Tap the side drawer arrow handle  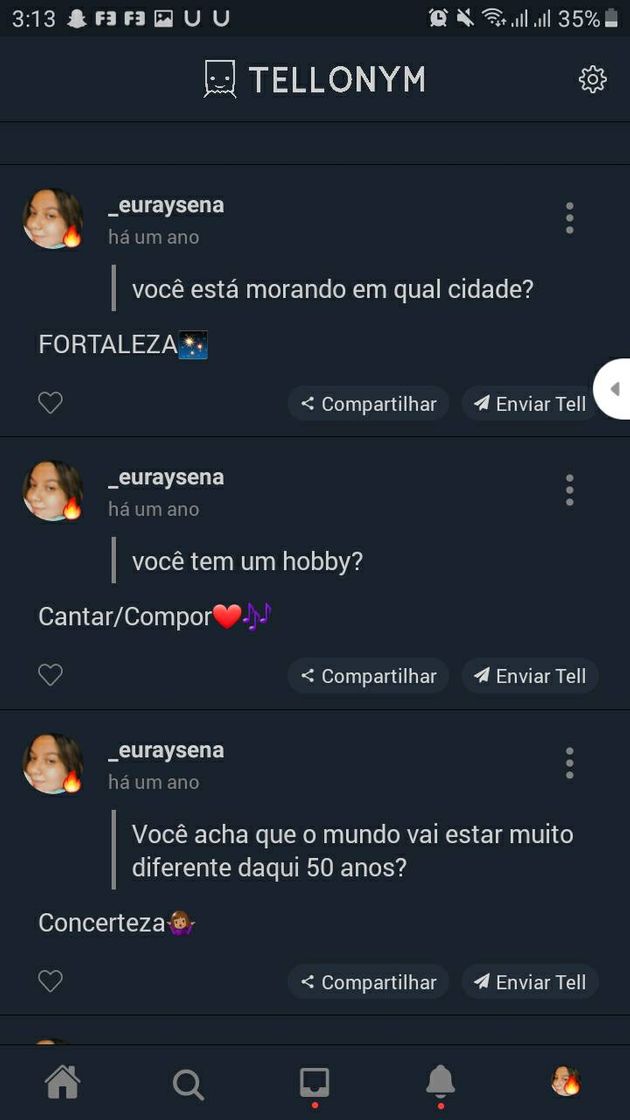tap(613, 389)
